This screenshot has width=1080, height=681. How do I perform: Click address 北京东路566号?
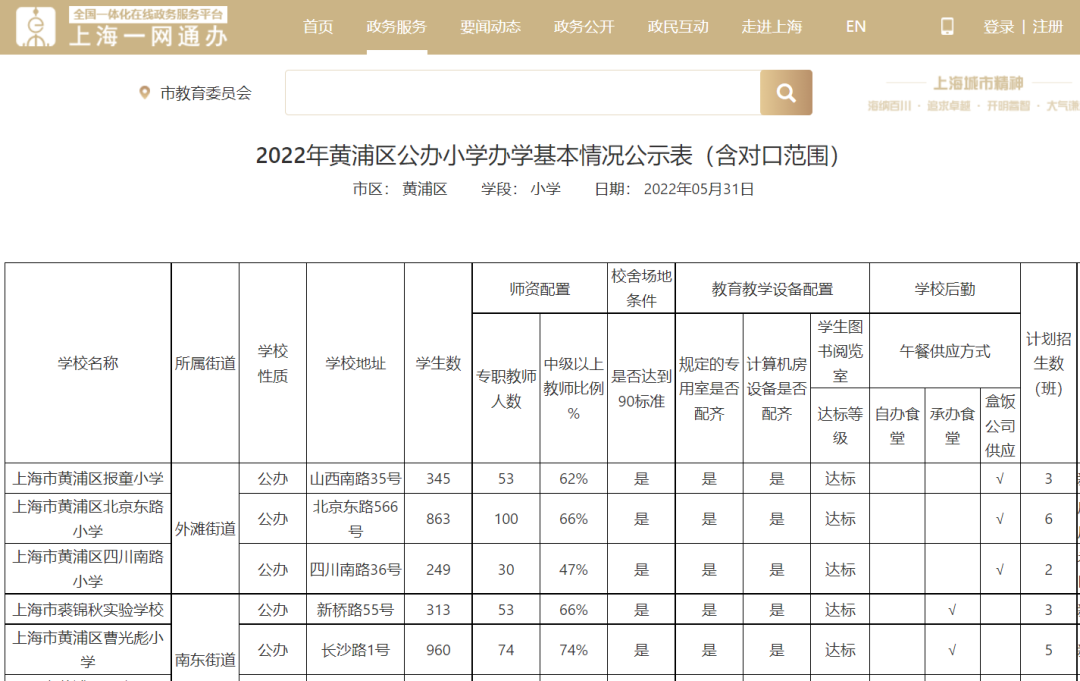pyautogui.click(x=355, y=518)
